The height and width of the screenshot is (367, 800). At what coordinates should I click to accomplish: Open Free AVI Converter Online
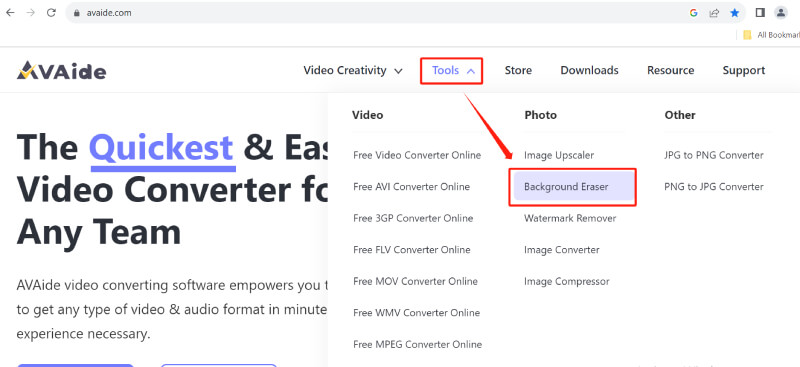coord(411,187)
